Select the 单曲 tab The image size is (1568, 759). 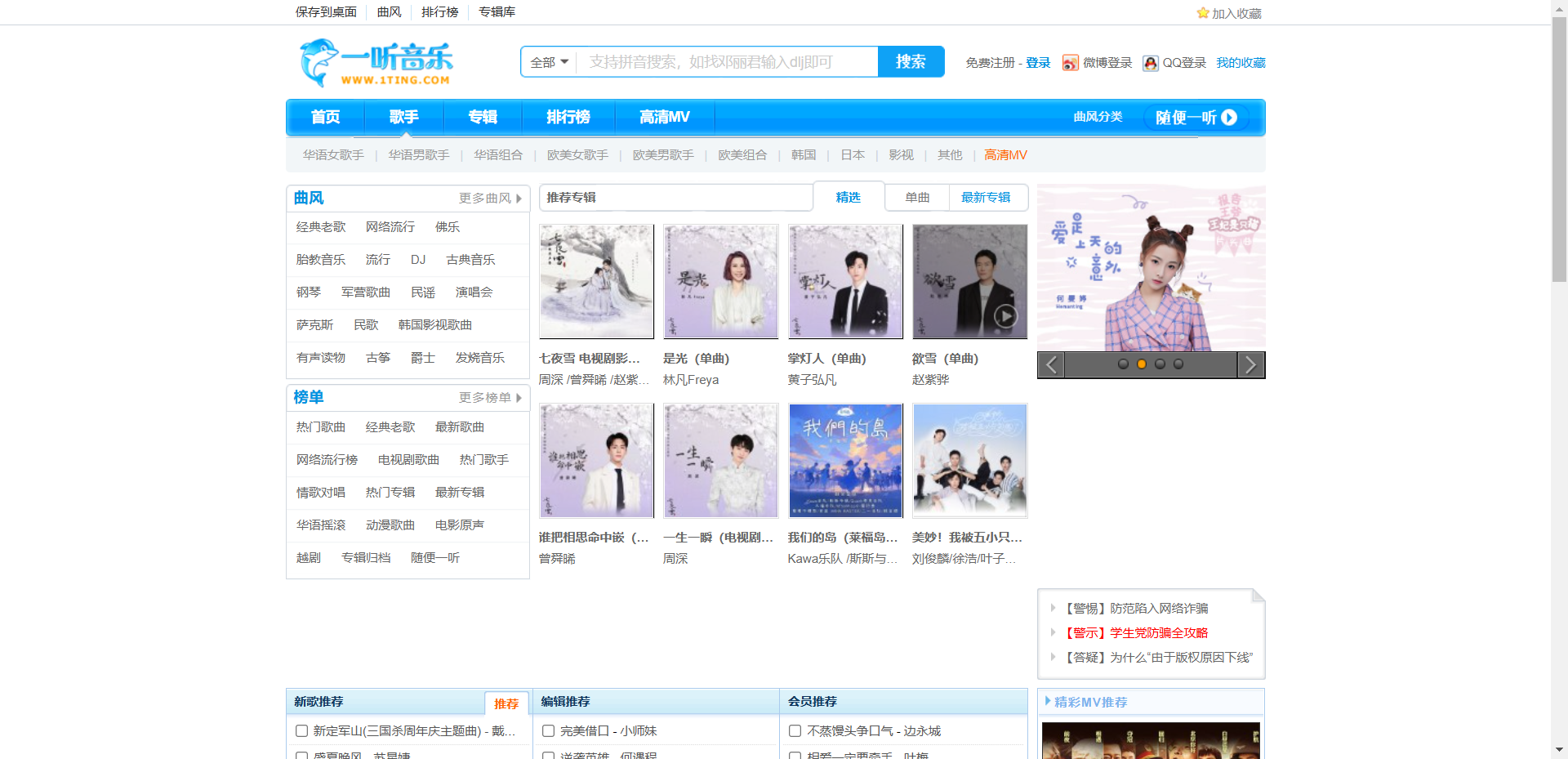tap(916, 197)
